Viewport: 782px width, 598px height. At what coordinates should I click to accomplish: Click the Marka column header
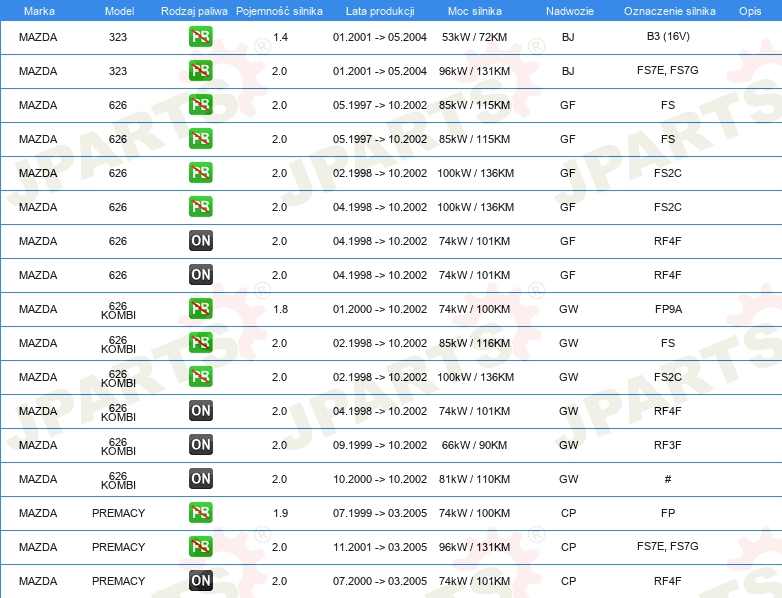(39, 11)
